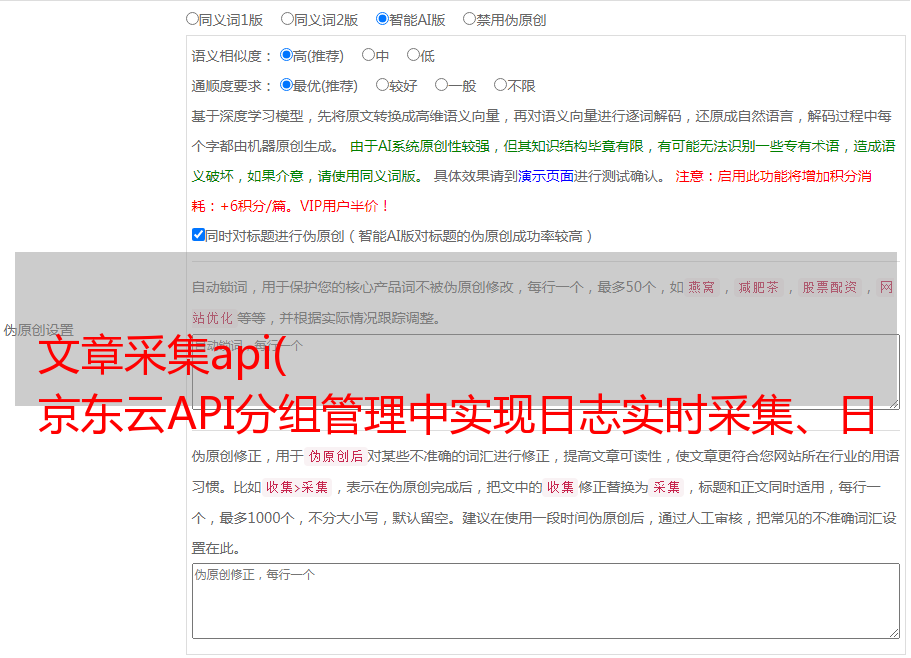
Task: Switch to the 禁用伪原创 option
Action: coord(469,19)
